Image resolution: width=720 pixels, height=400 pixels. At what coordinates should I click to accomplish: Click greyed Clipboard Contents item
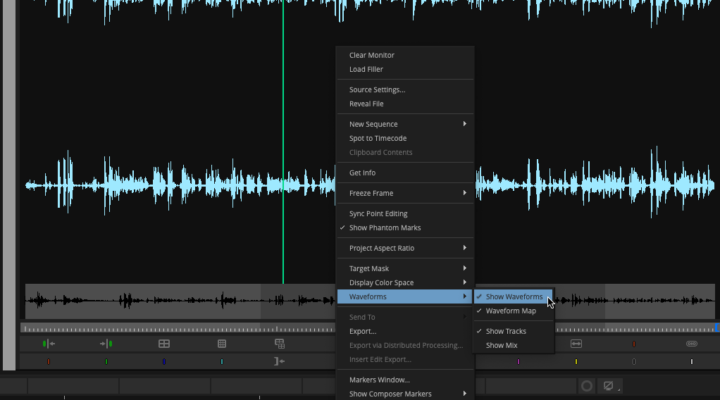(405, 152)
